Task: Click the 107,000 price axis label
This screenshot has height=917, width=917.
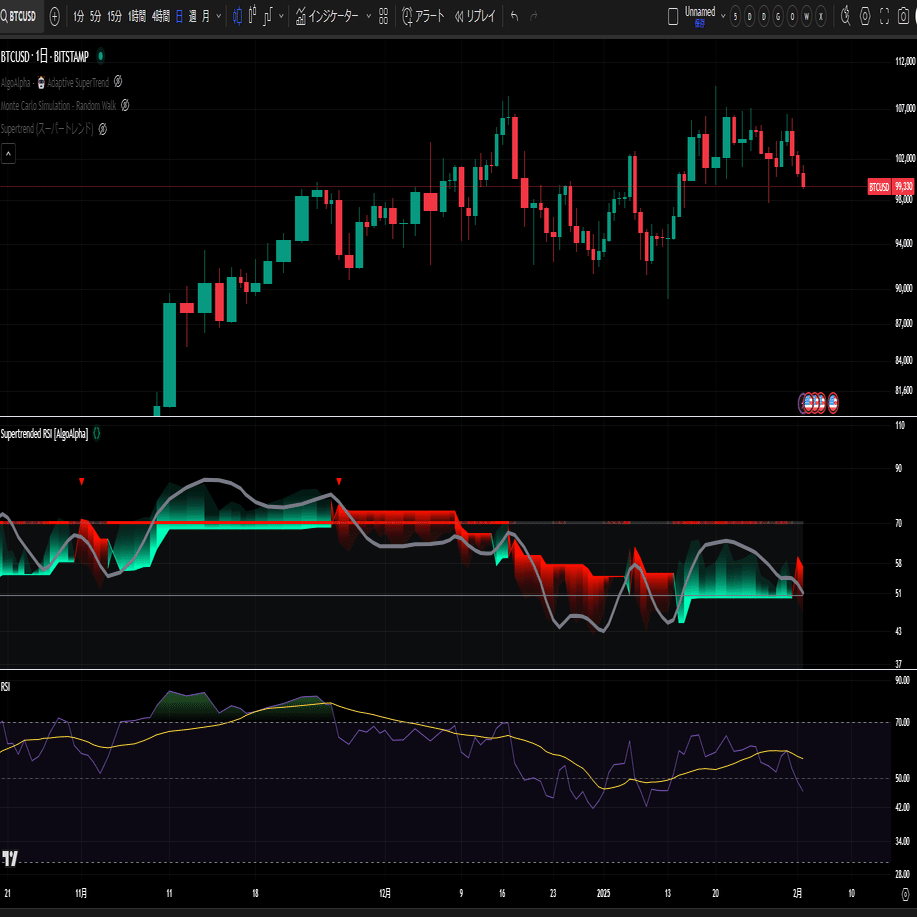Action: tap(905, 108)
